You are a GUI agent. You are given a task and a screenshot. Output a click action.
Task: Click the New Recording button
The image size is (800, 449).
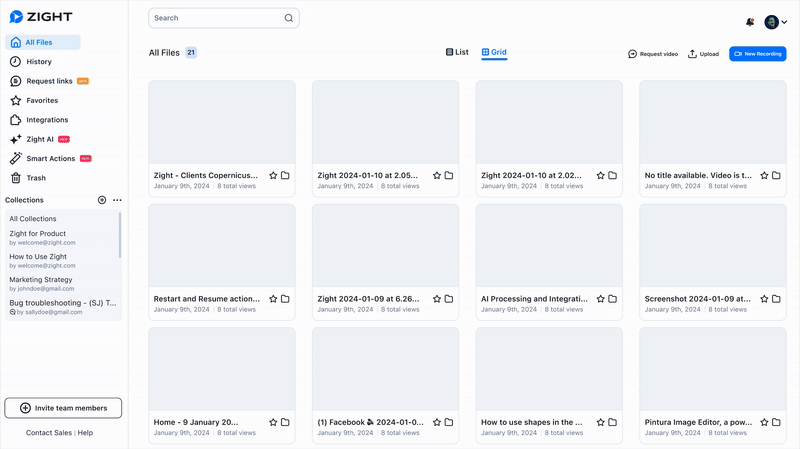tap(757, 54)
